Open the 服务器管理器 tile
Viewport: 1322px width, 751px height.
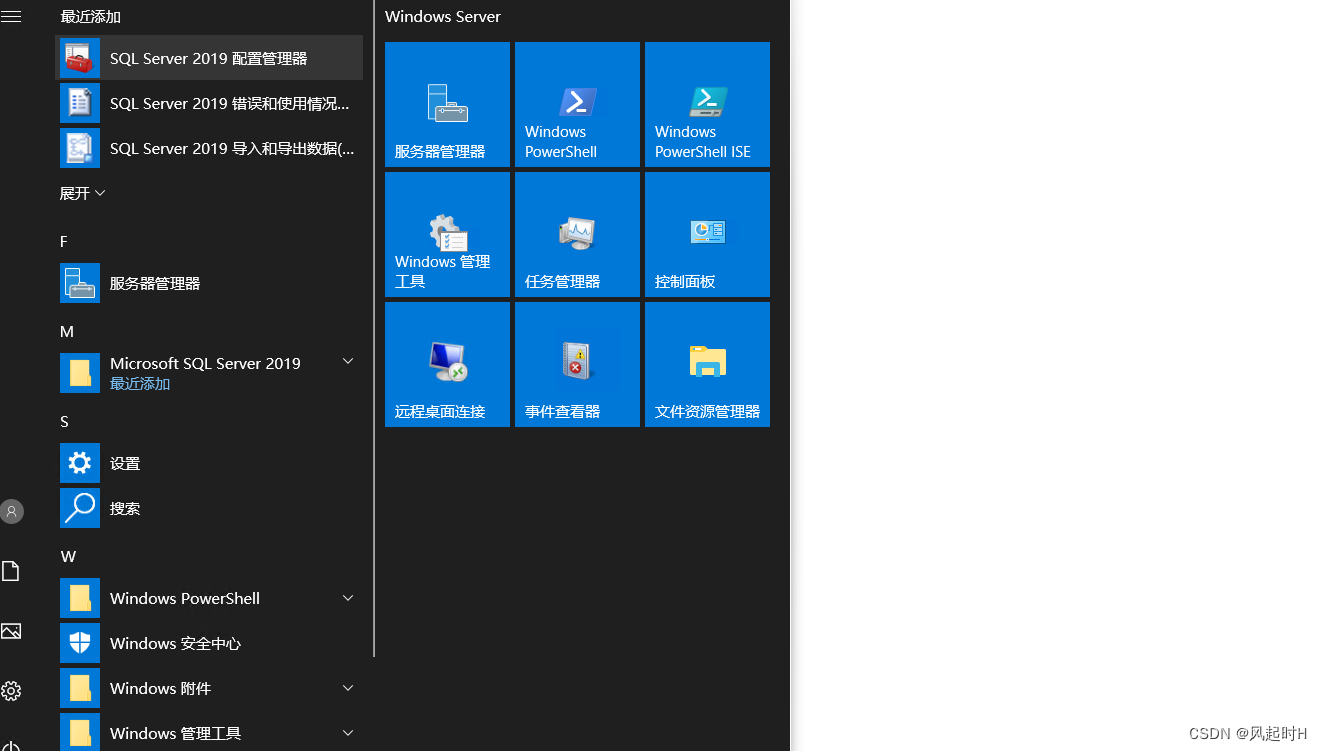pyautogui.click(x=446, y=104)
